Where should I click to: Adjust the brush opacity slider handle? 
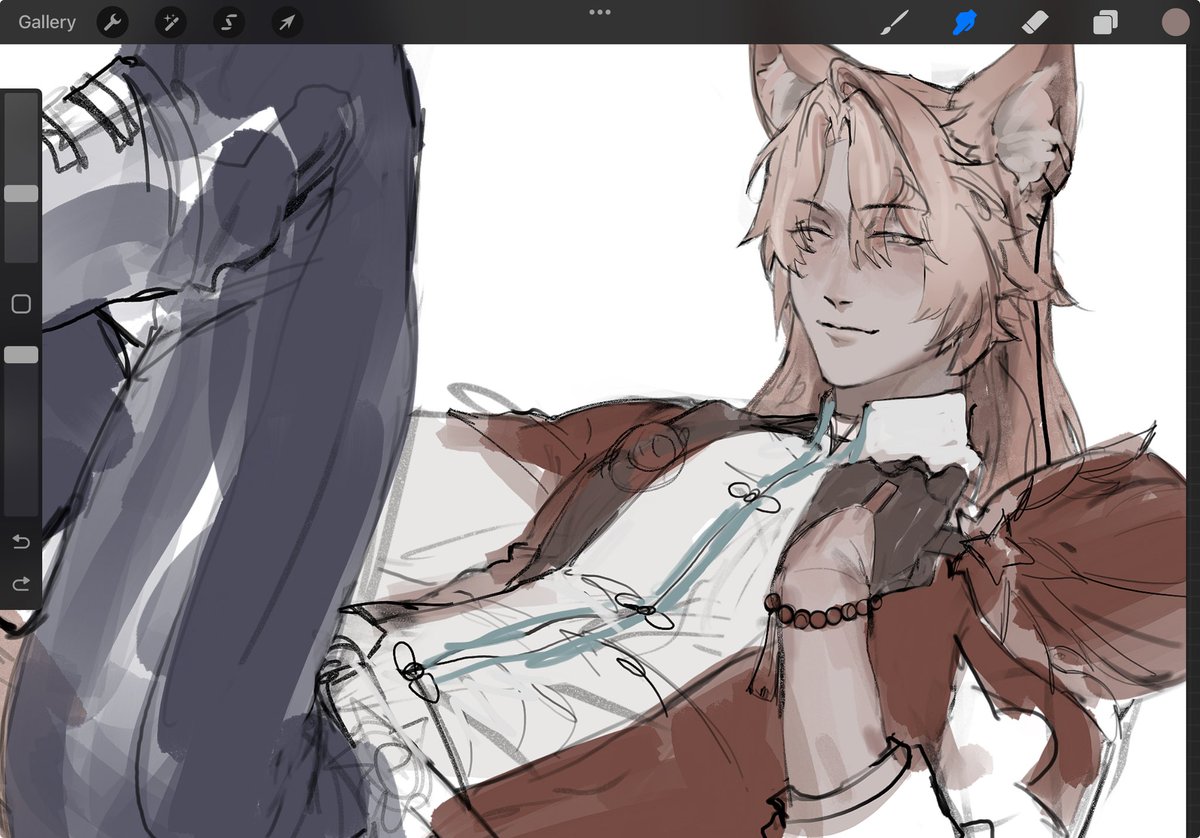click(x=21, y=355)
